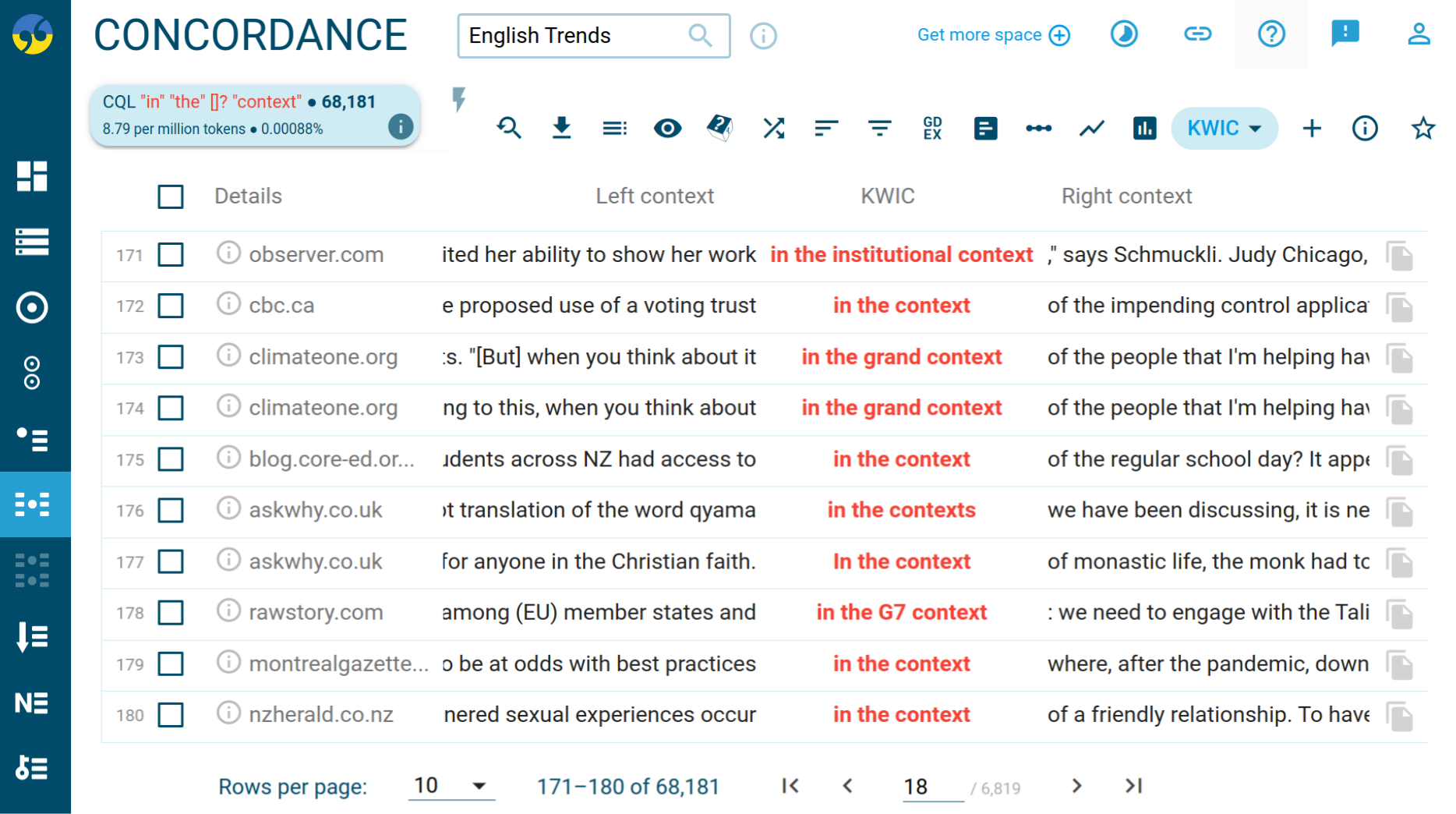Add to favourites with star icon
The height and width of the screenshot is (814, 1456).
coord(1422,128)
